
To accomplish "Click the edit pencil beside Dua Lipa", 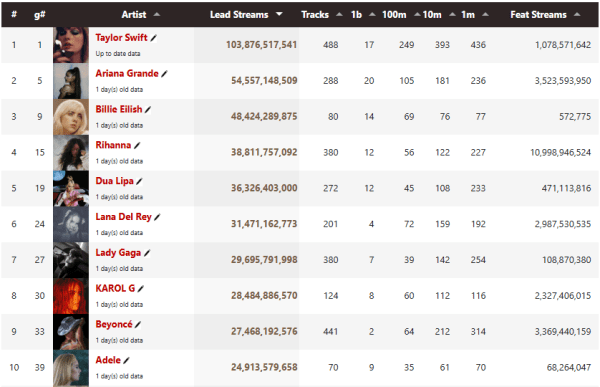I will 139,181.
